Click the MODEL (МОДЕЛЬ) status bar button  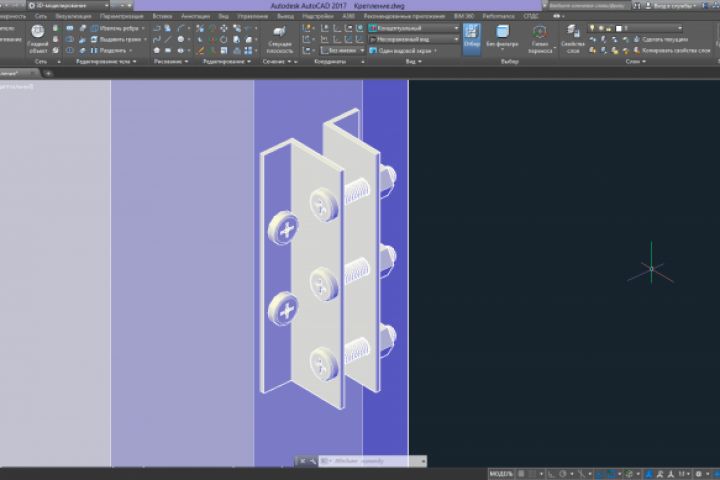pyautogui.click(x=501, y=474)
